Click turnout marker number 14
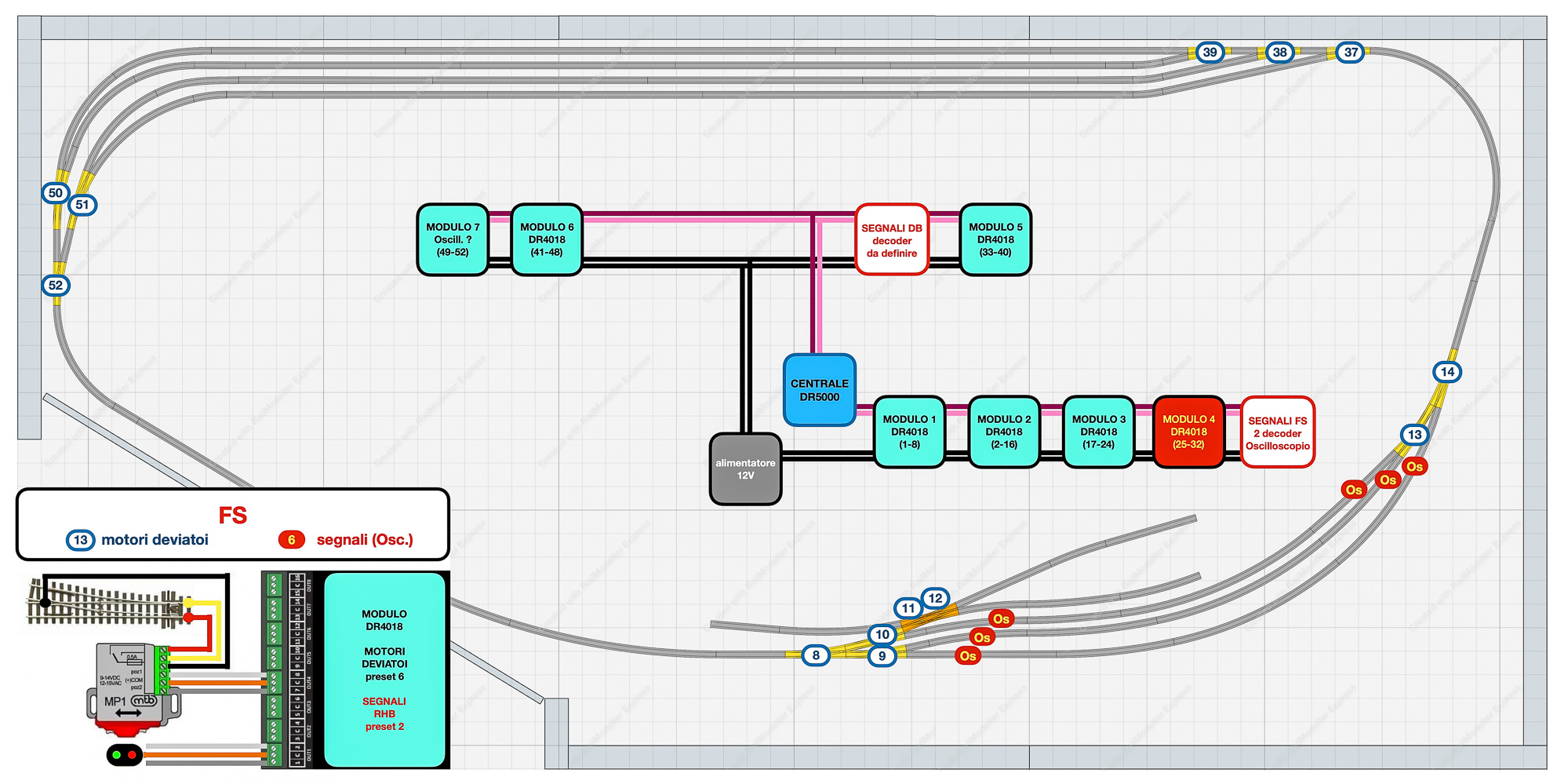 point(1446,372)
